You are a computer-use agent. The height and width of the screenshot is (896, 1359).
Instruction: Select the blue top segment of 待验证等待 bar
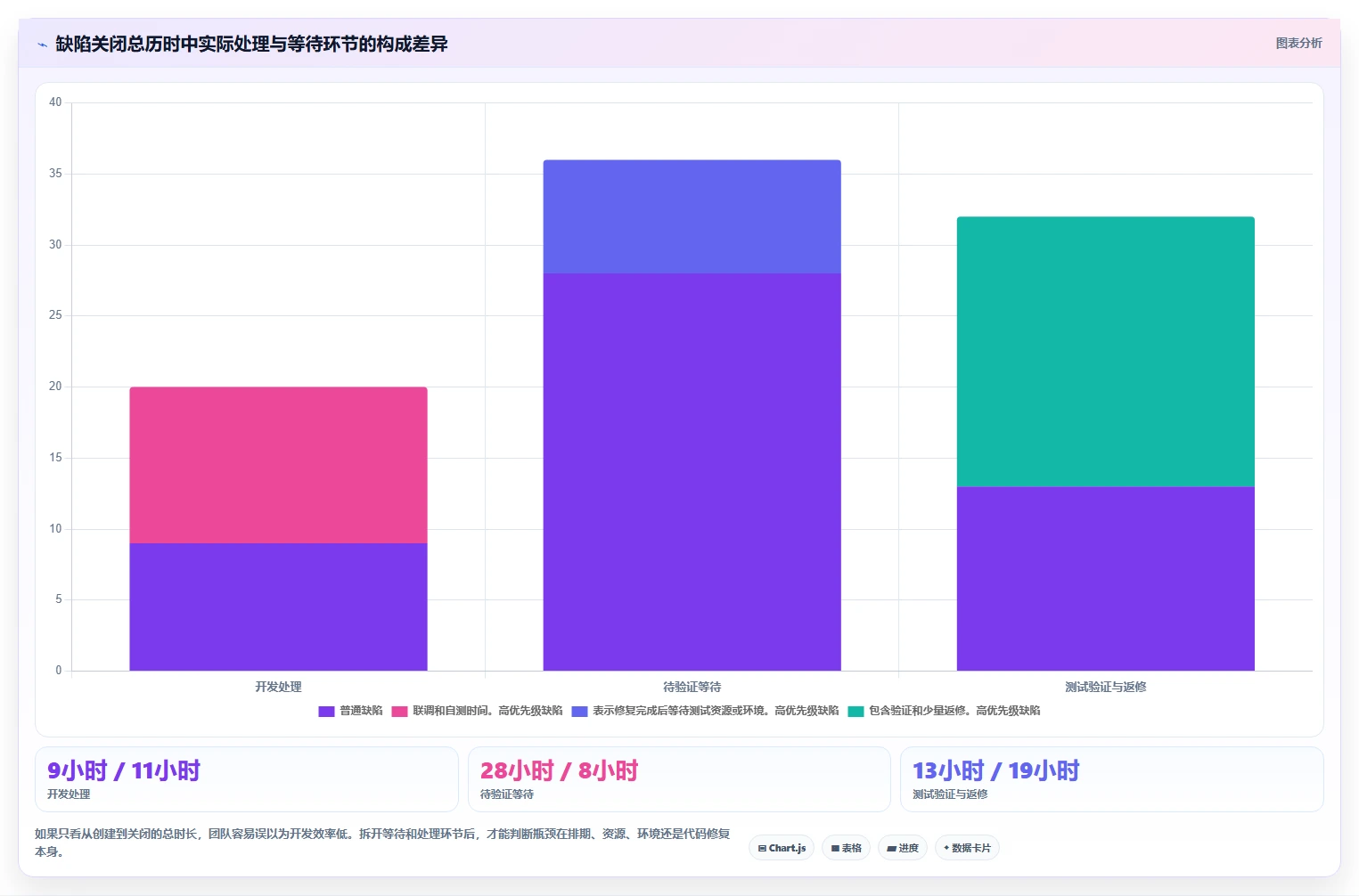click(692, 216)
